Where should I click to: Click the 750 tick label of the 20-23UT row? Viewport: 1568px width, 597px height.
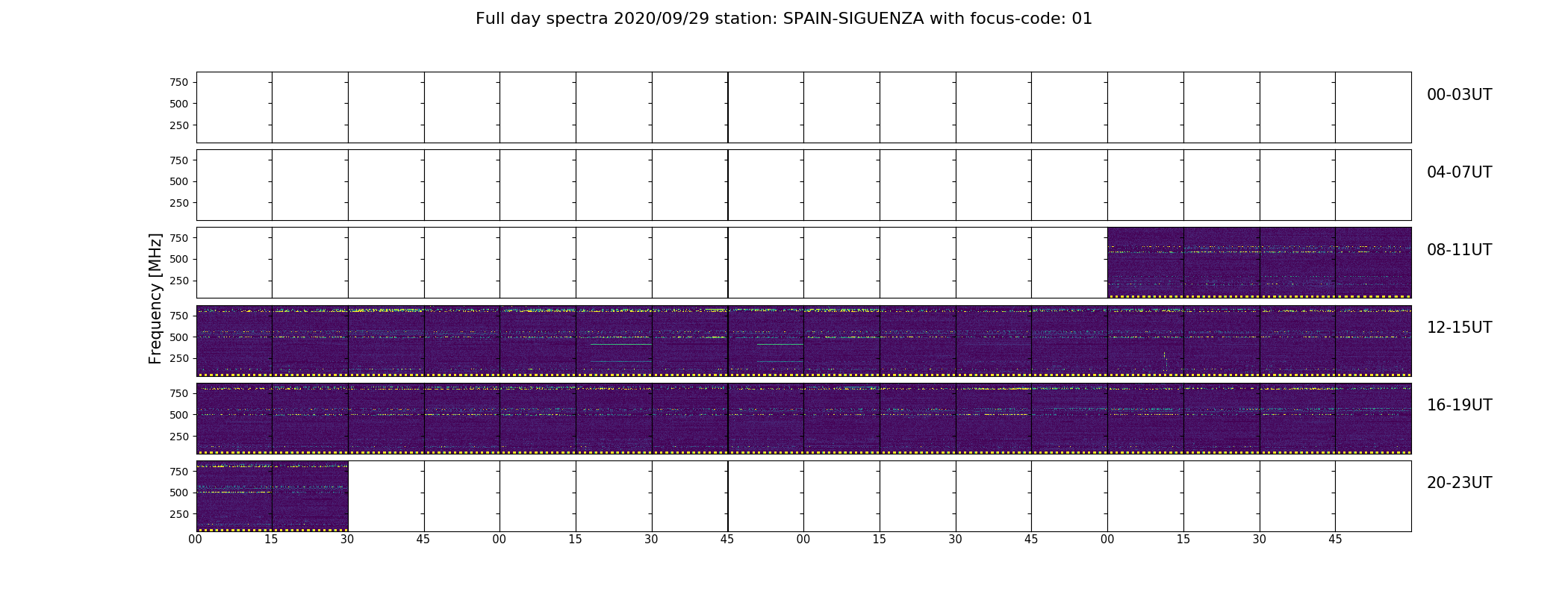[179, 472]
